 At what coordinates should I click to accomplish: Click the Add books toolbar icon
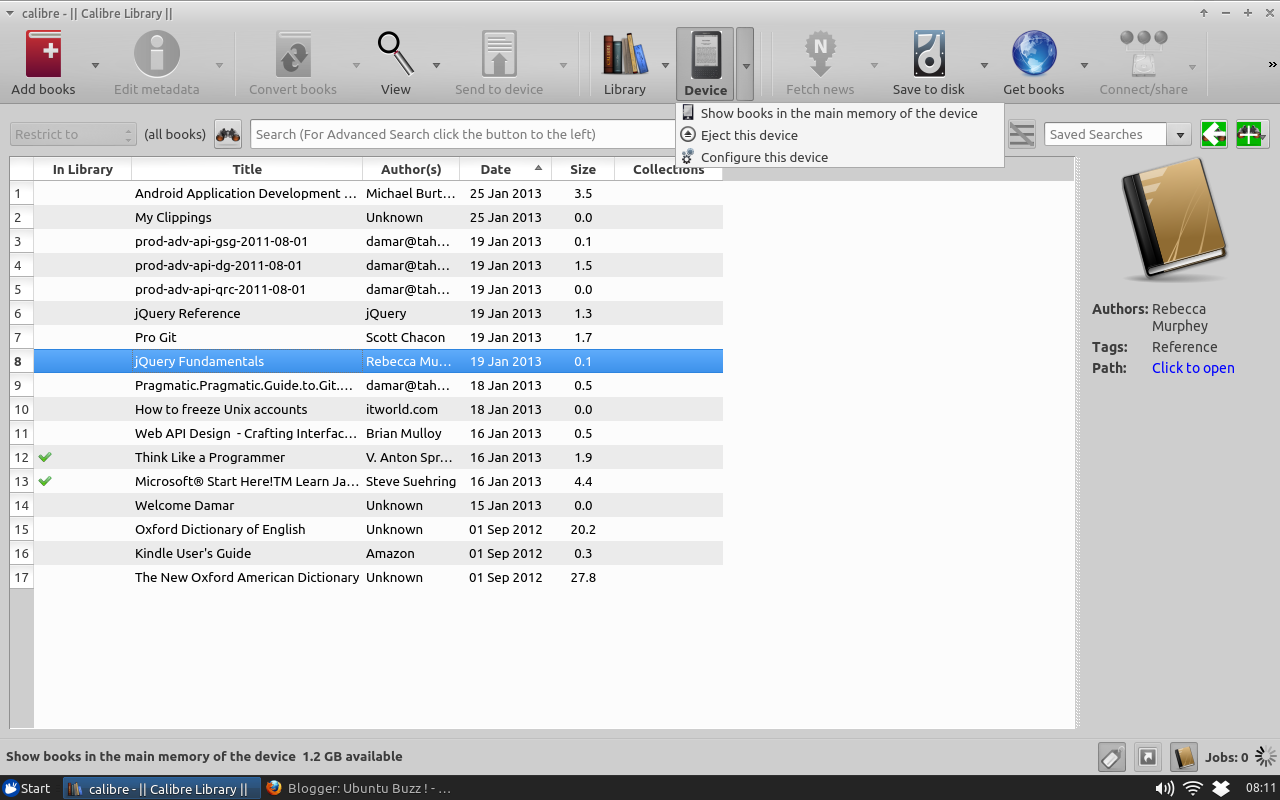click(43, 54)
